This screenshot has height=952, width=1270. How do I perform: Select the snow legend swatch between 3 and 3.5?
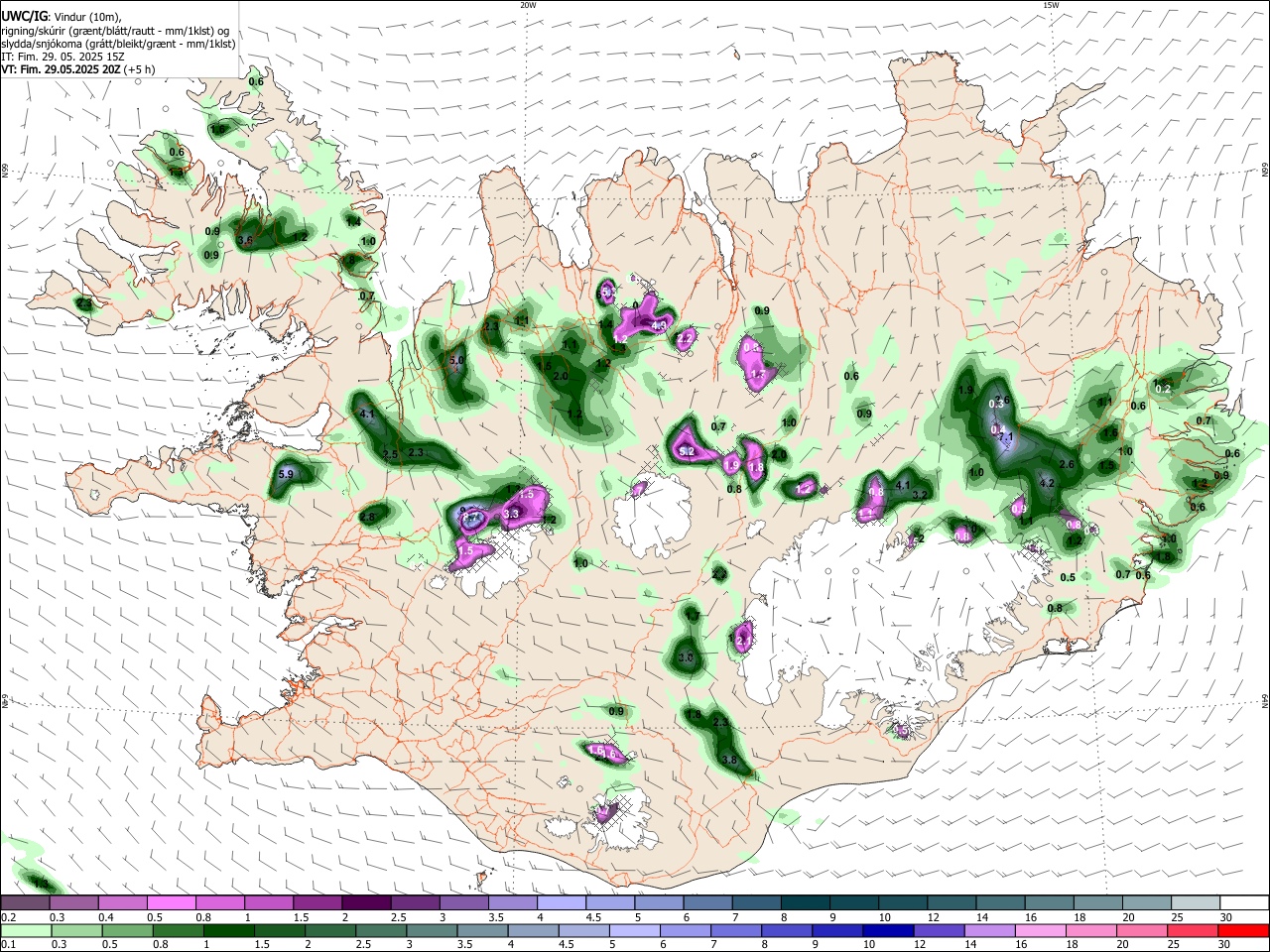click(463, 903)
